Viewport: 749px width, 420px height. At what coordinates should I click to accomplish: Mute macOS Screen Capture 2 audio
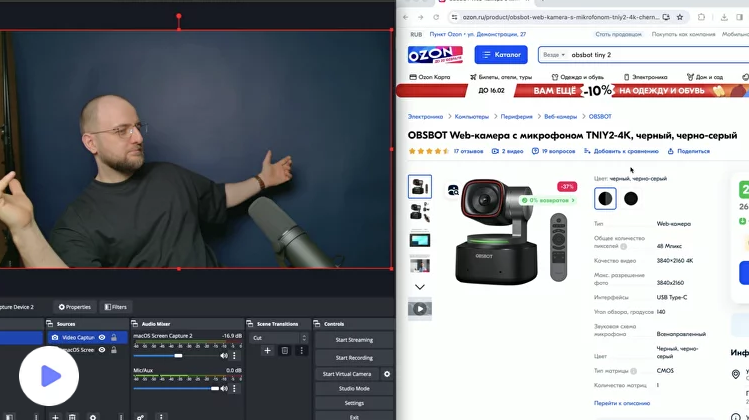coord(224,355)
